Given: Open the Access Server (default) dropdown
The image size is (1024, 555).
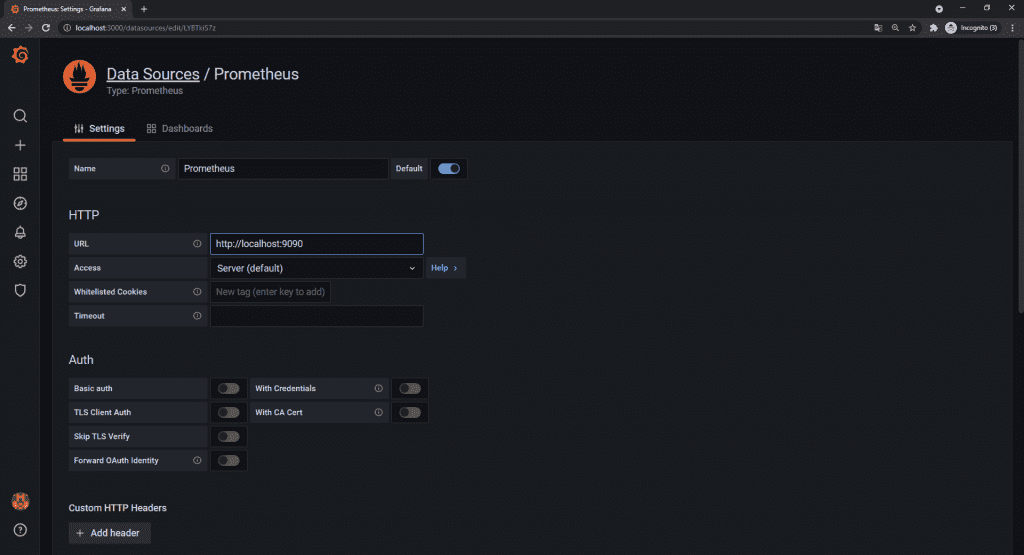Looking at the screenshot, I should 317,268.
